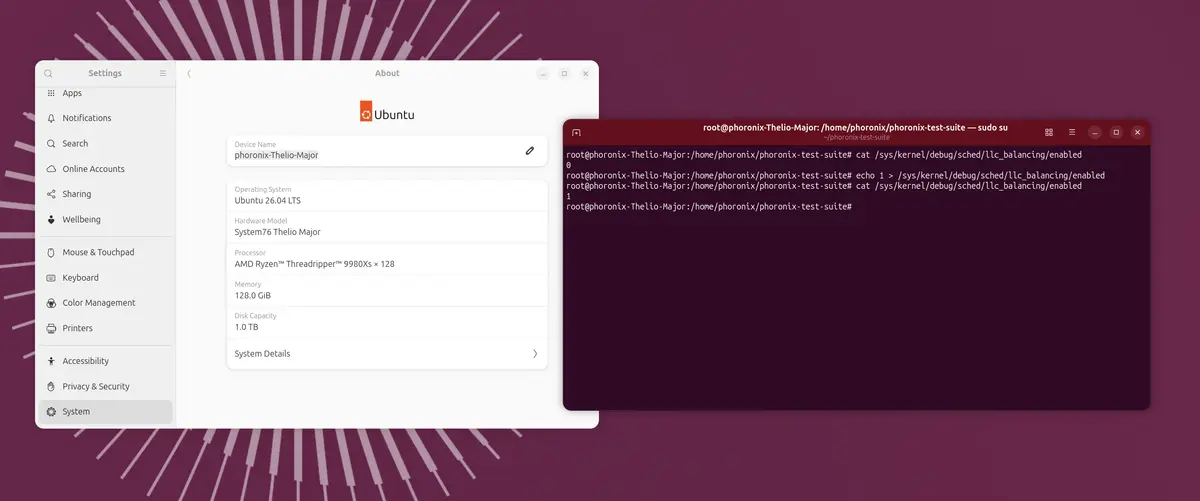Click the Printers sidebar icon
This screenshot has height=501, width=1200.
point(52,328)
